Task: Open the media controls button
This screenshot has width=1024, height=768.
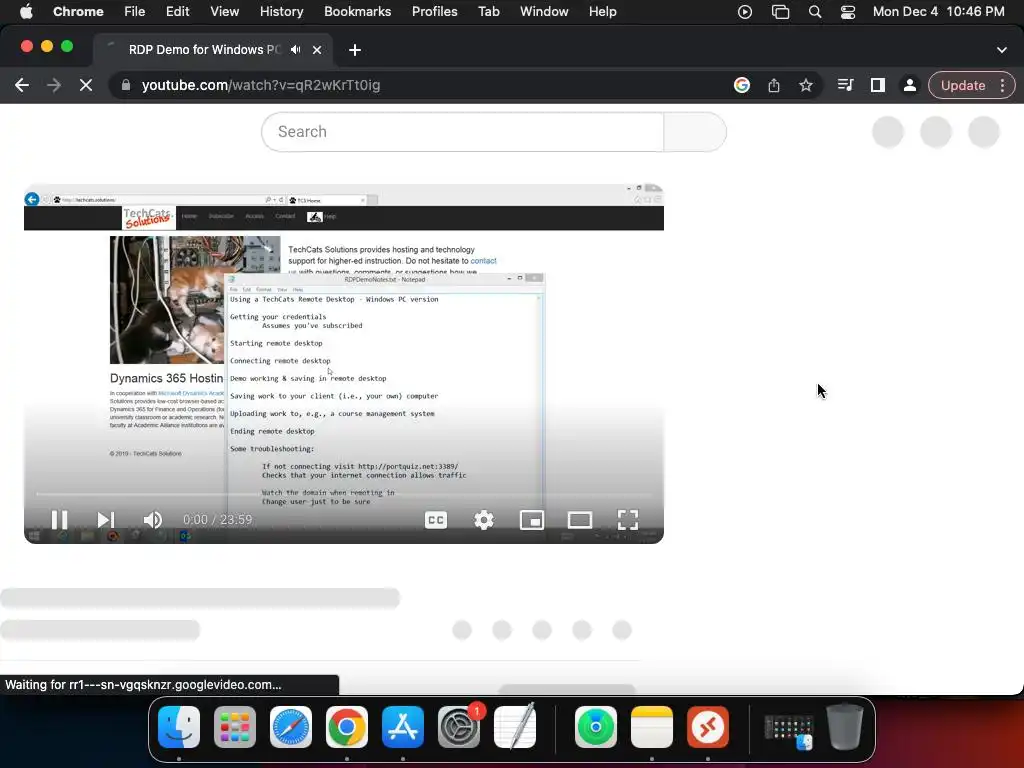Action: coord(846,86)
